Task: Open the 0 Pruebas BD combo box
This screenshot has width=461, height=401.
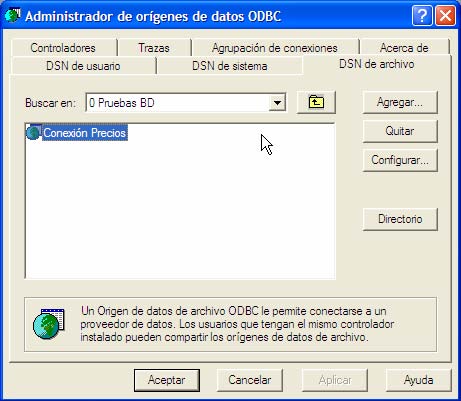Action: tap(186, 103)
